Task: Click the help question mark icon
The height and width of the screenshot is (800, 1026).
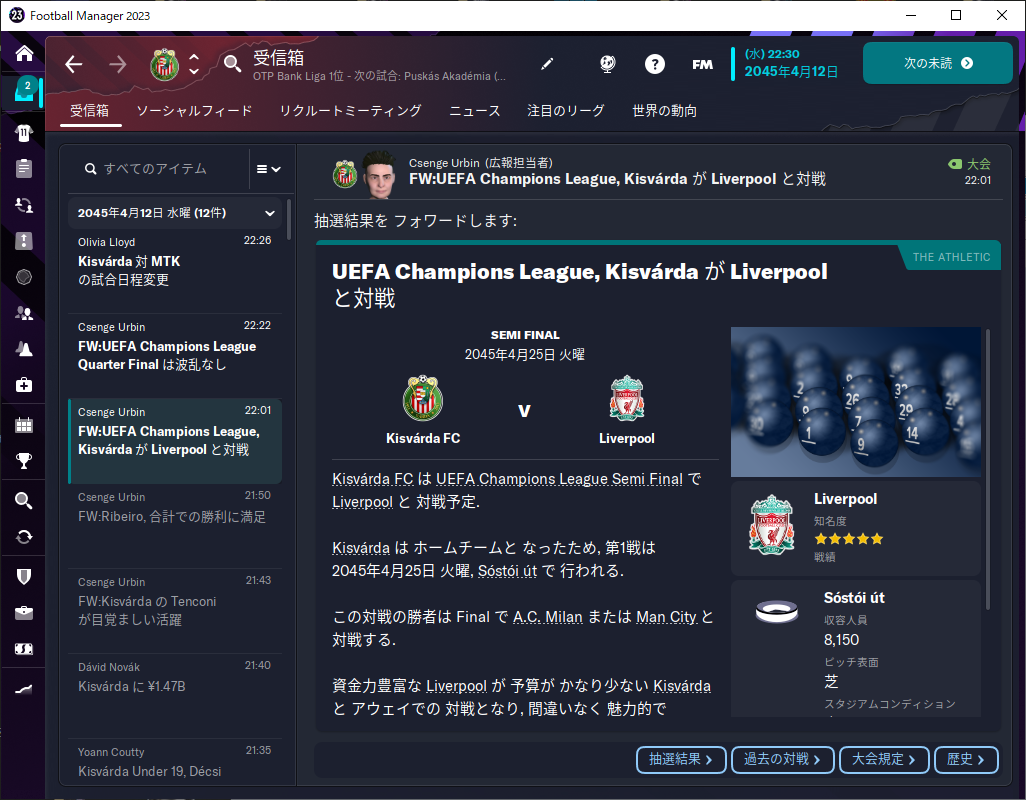Action: point(654,63)
